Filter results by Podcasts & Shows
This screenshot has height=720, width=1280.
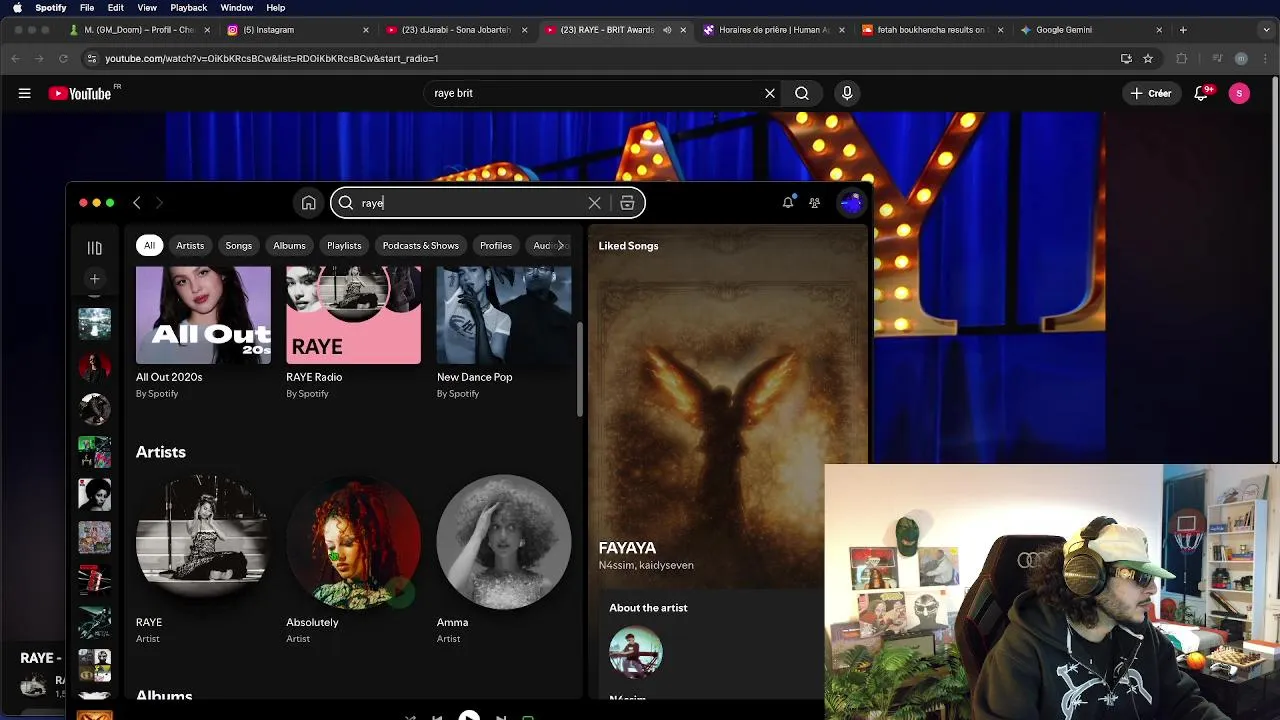point(421,245)
